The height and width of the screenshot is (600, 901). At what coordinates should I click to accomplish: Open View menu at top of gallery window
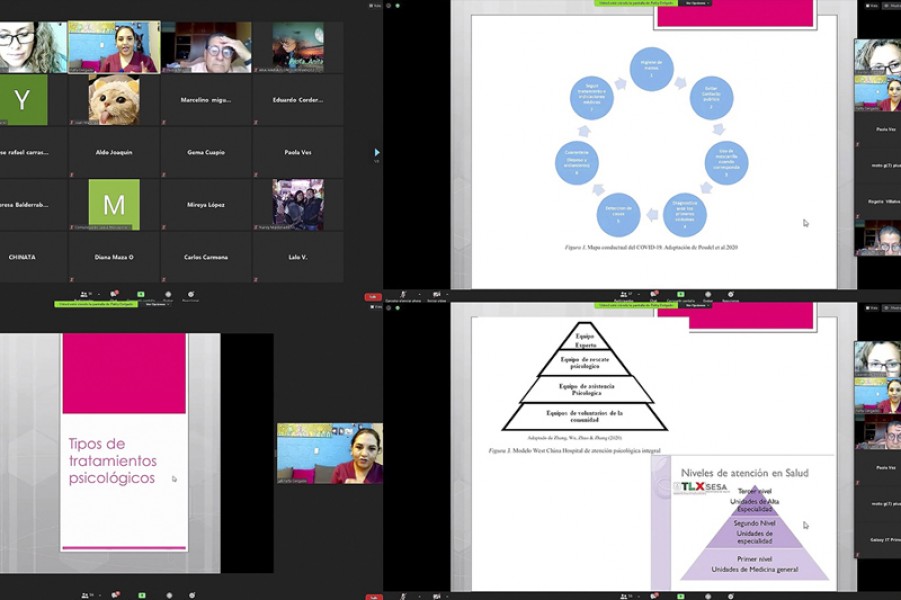pyautogui.click(x=376, y=6)
